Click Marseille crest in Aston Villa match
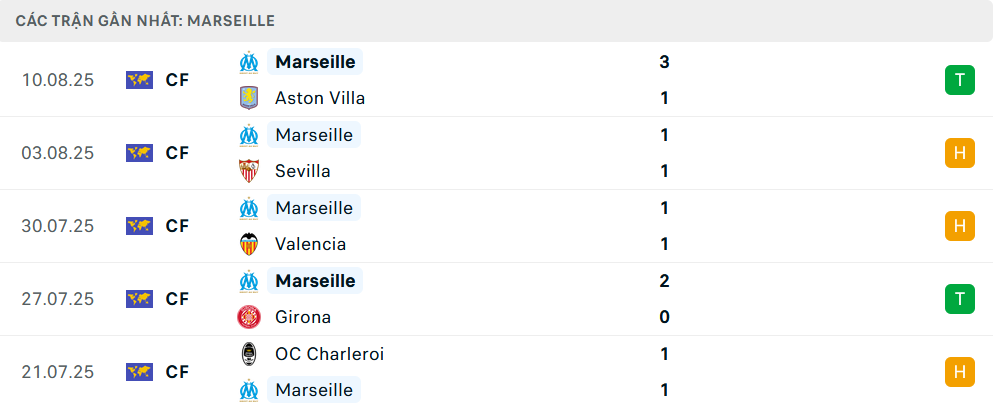This screenshot has width=996, height=407. click(x=248, y=62)
